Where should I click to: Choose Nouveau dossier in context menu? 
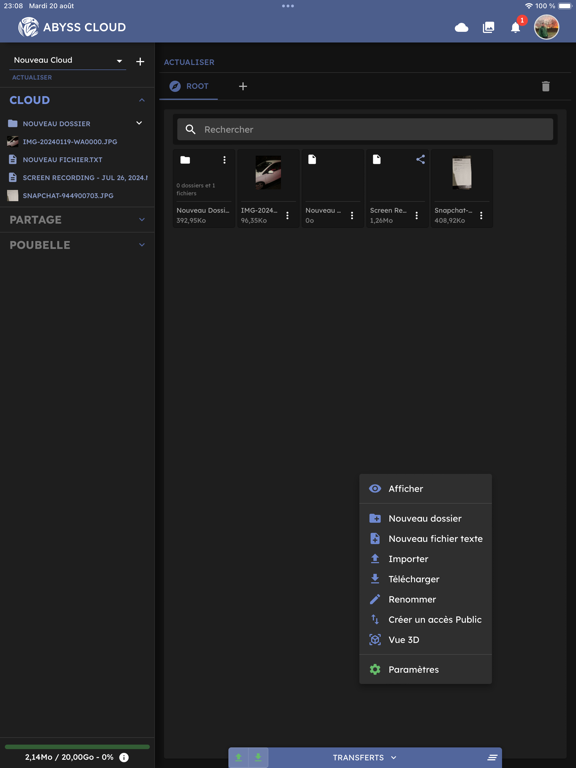pyautogui.click(x=426, y=518)
